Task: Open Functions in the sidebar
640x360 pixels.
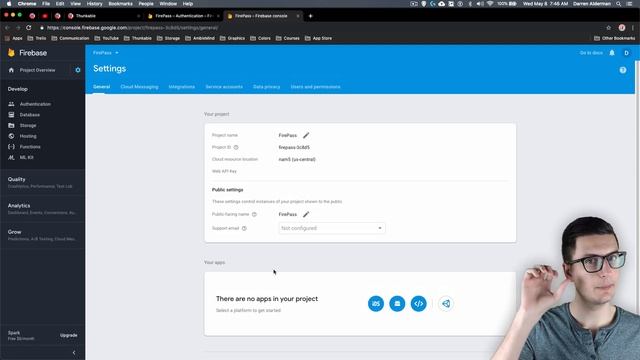Action: [x=30, y=147]
